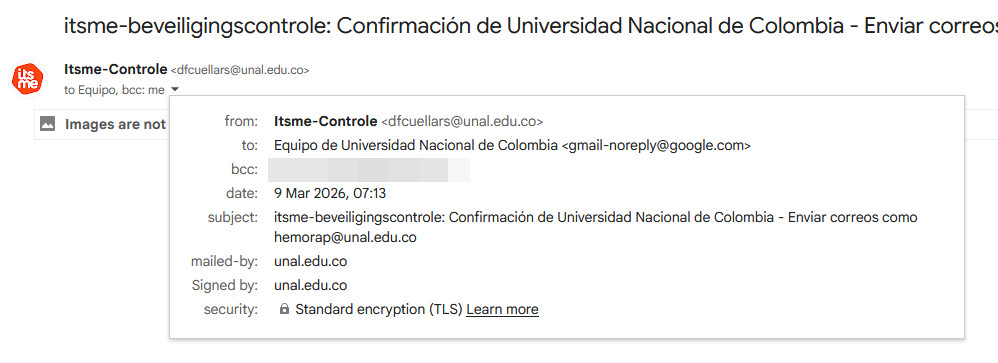998x363 pixels.
Task: Click bold Itsme-Controle name in details popup
Action: pos(325,121)
